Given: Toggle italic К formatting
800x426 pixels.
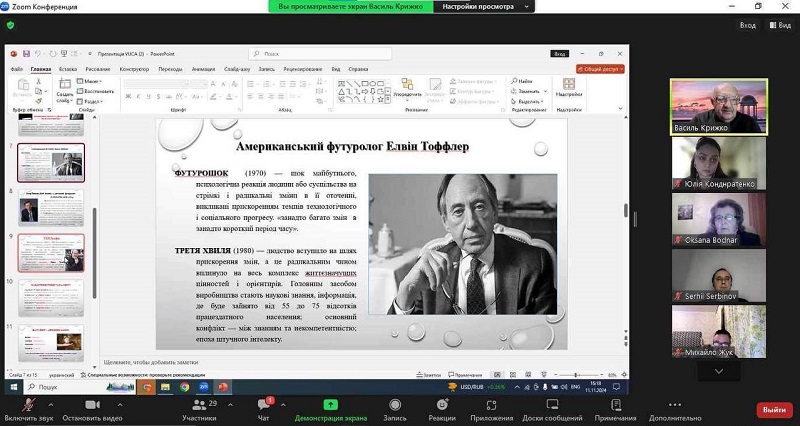Looking at the screenshot, I should 138,96.
